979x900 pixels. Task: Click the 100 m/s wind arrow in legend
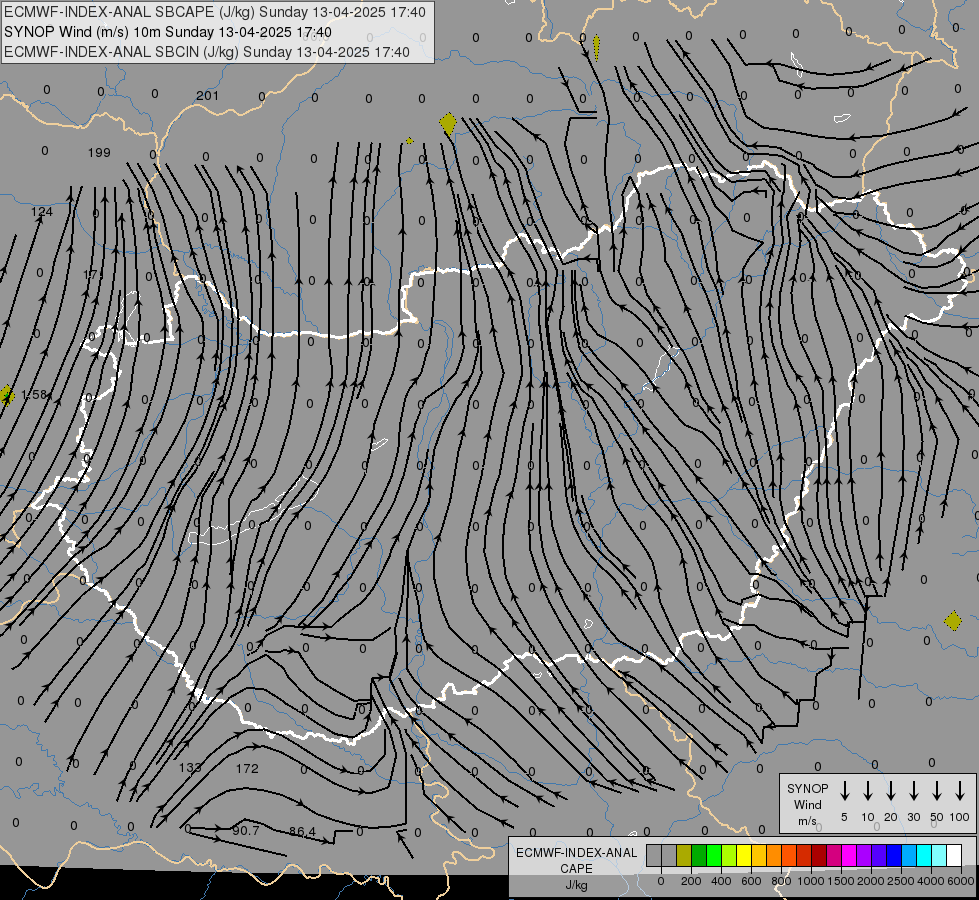point(960,791)
